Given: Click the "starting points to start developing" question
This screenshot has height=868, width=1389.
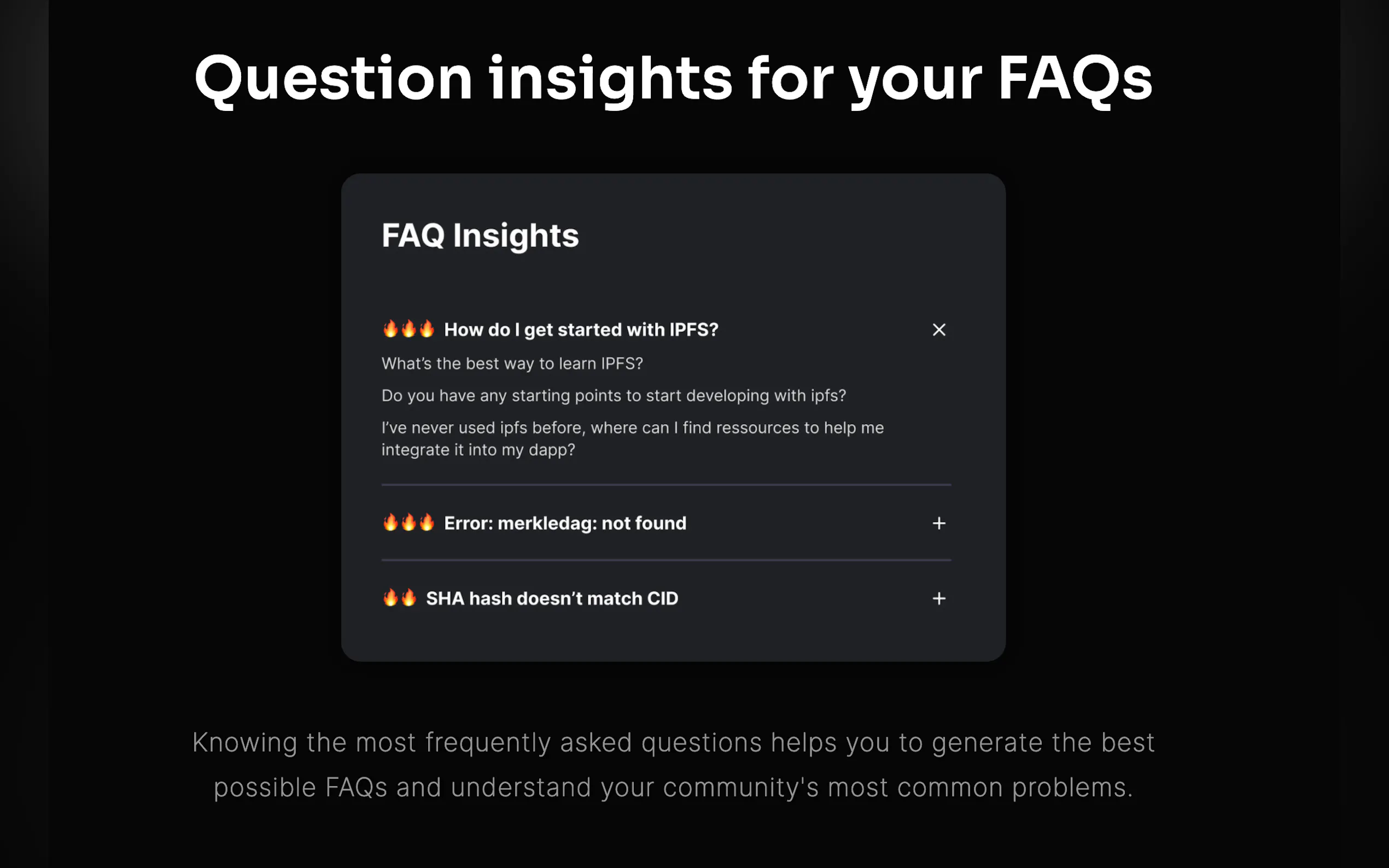Looking at the screenshot, I should 614,396.
